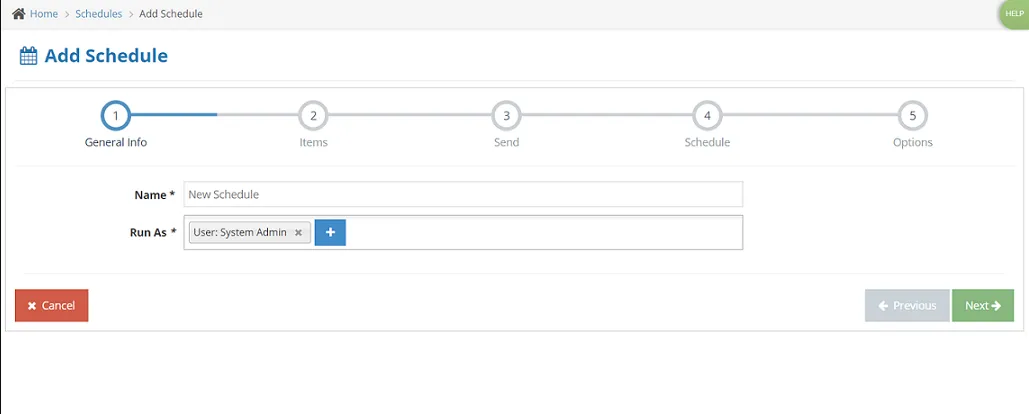Click the Options step label

(x=912, y=142)
